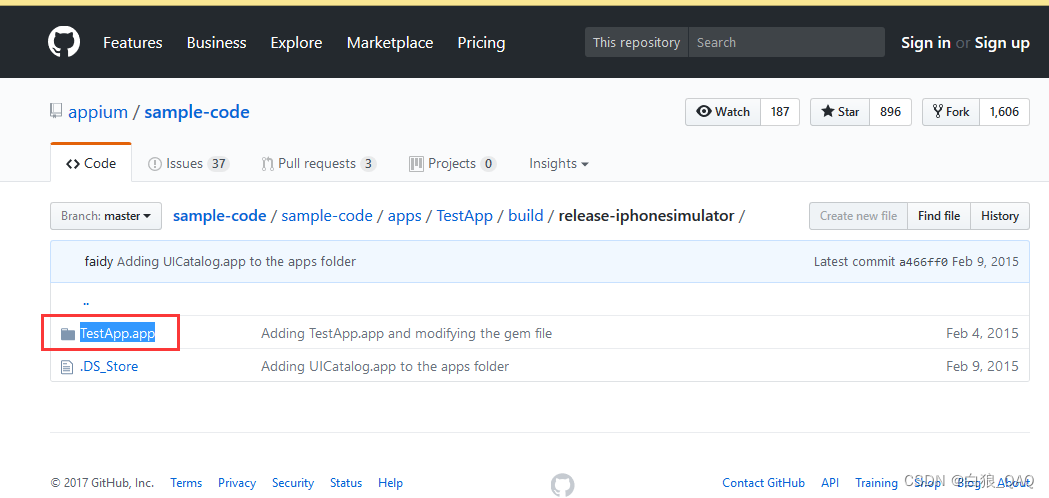This screenshot has height=498, width=1049.
Task: View the 896 stargazers count
Action: coord(890,112)
